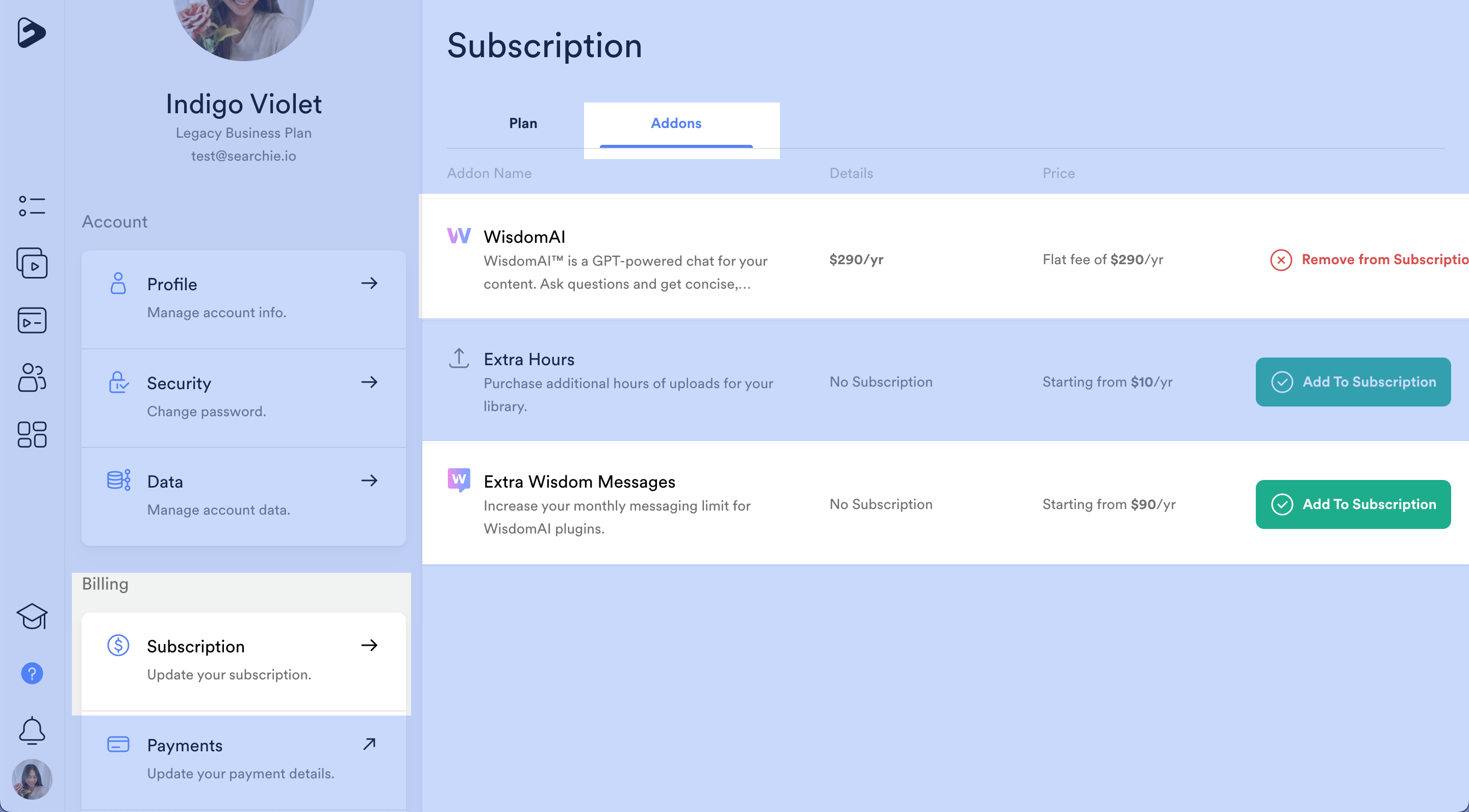Switch to the Plan tab
1469x812 pixels.
(523, 123)
